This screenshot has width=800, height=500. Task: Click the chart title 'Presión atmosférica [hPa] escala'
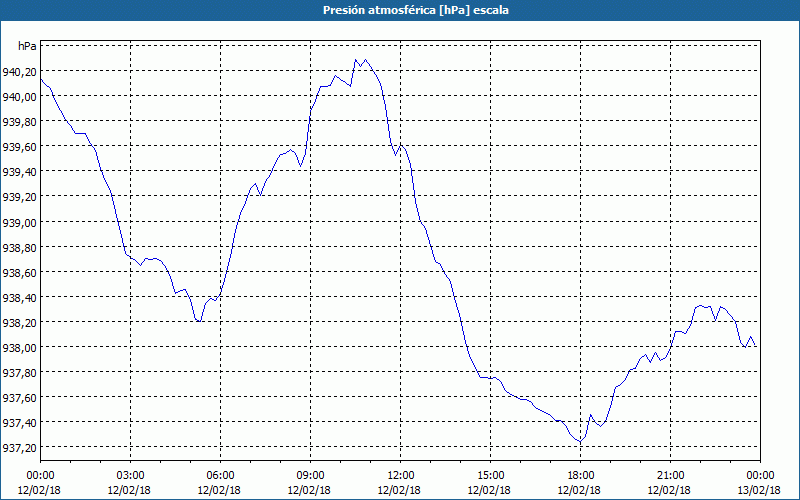pos(415,10)
